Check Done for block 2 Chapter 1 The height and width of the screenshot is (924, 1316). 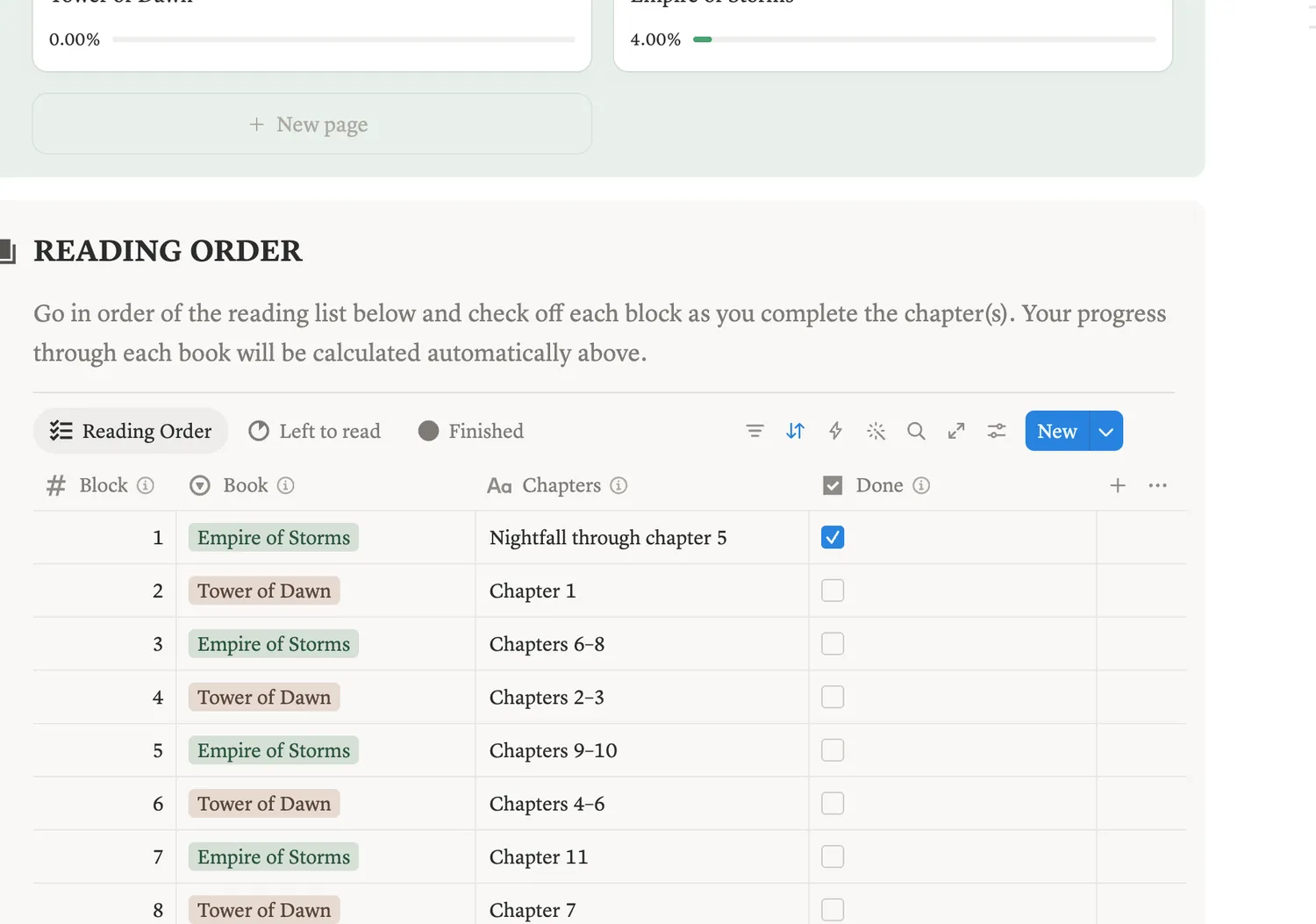[833, 591]
